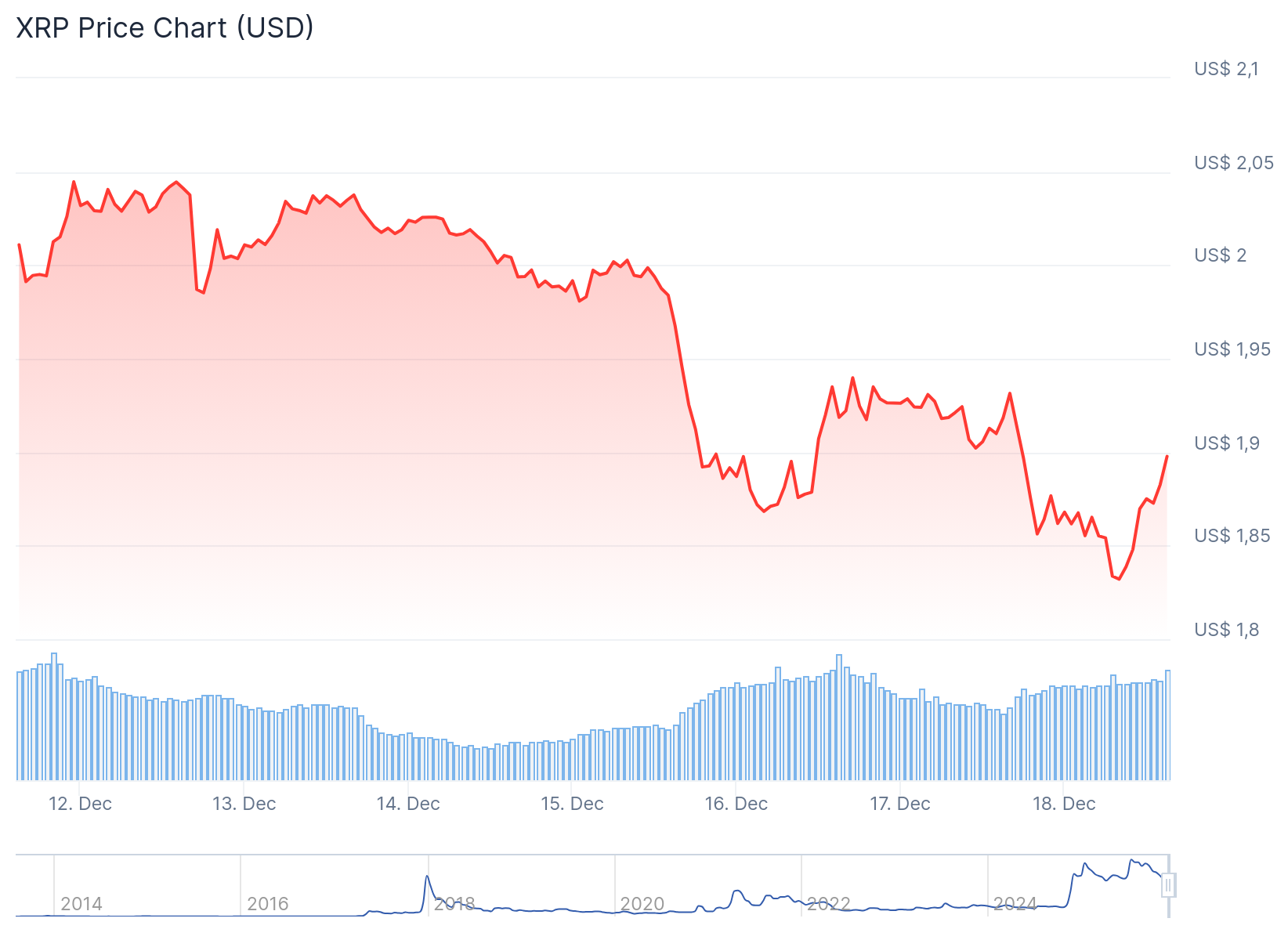1288x940 pixels.
Task: Select the US$ 2 axis label
Action: (1220, 255)
